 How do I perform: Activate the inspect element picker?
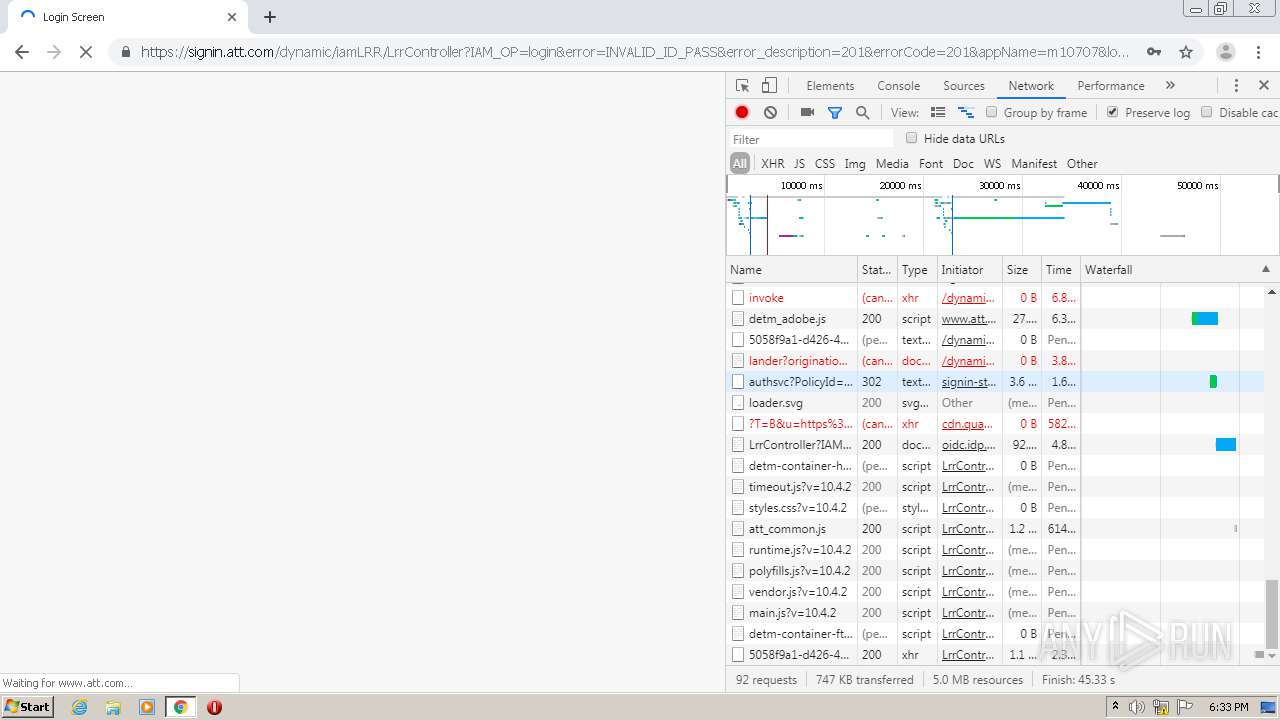(x=742, y=86)
